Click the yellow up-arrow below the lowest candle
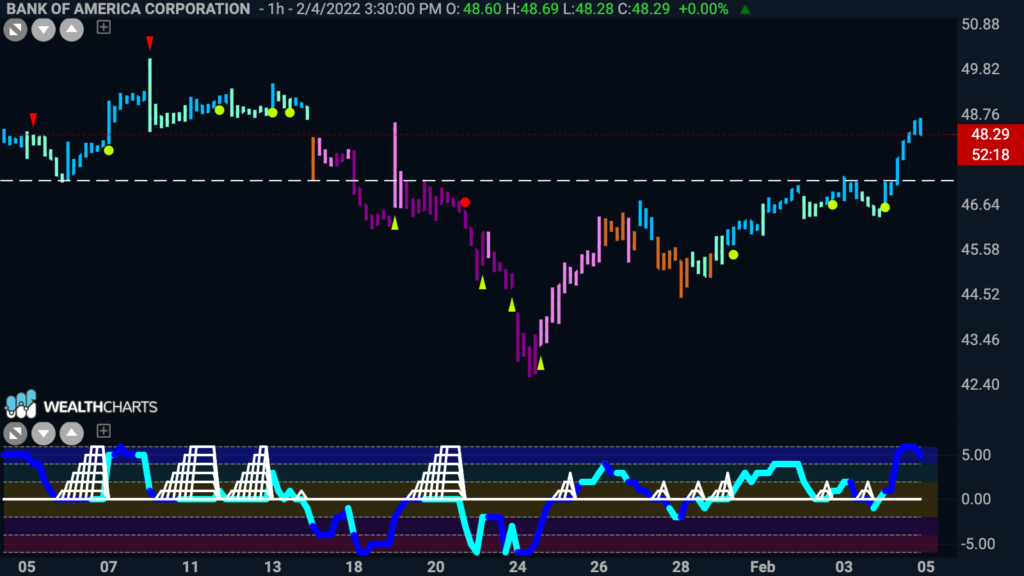 [x=540, y=363]
